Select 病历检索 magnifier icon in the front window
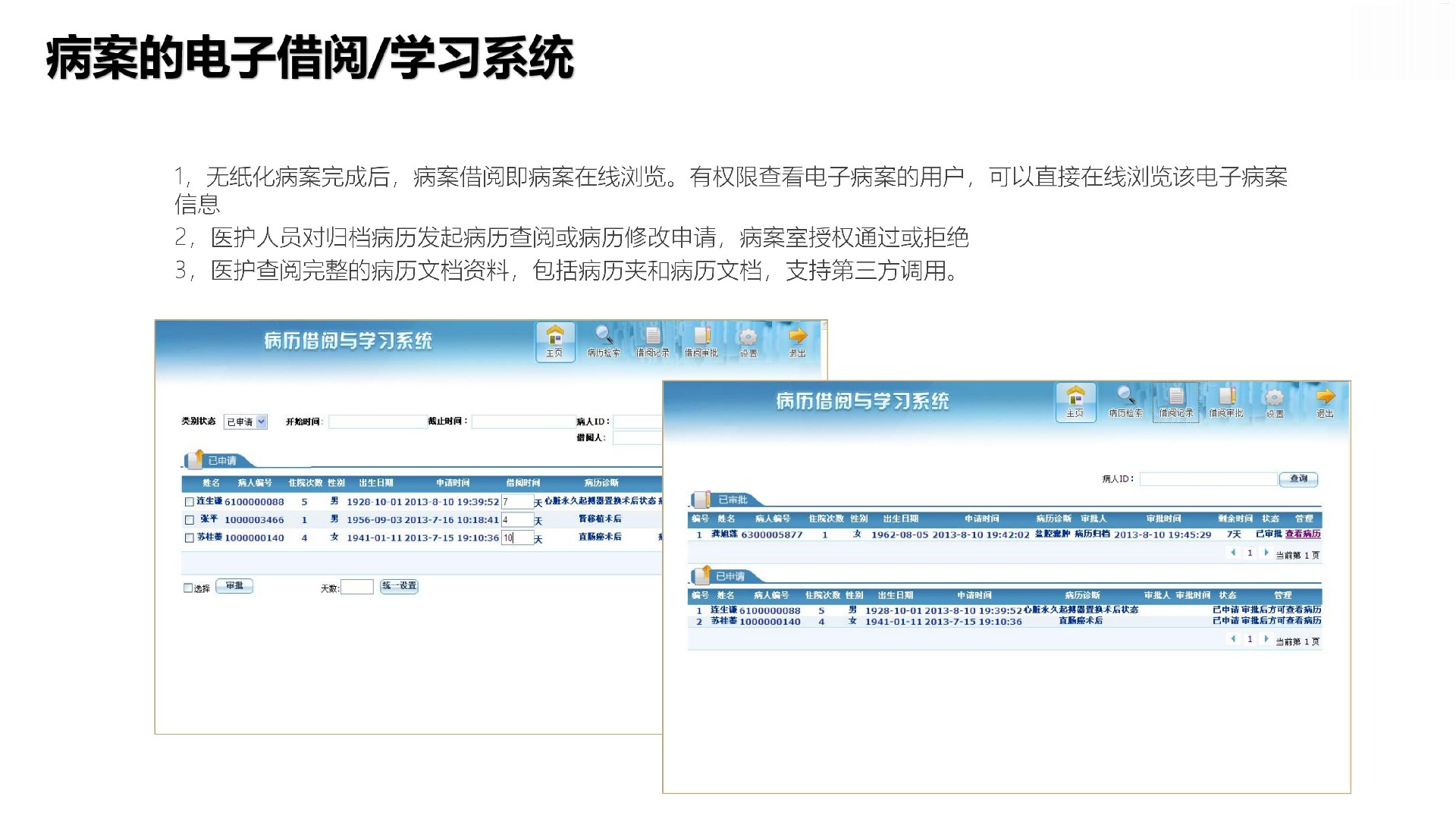The height and width of the screenshot is (818, 1456). (1125, 402)
